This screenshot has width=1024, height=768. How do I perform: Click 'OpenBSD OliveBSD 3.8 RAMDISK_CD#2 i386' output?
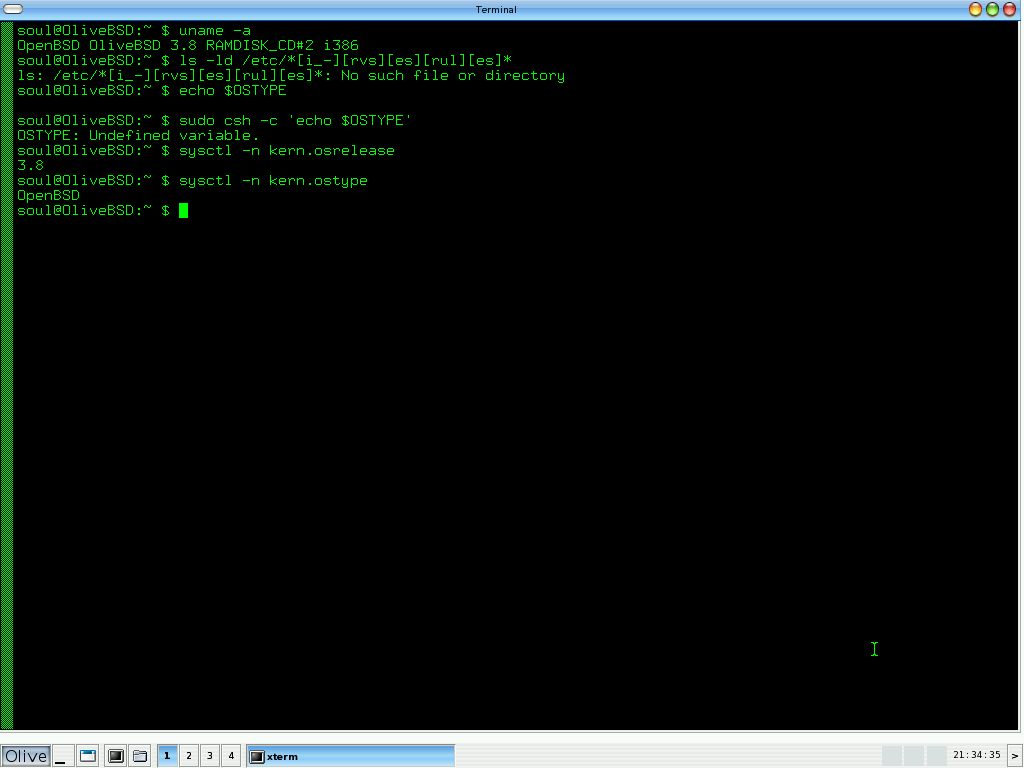tap(187, 46)
